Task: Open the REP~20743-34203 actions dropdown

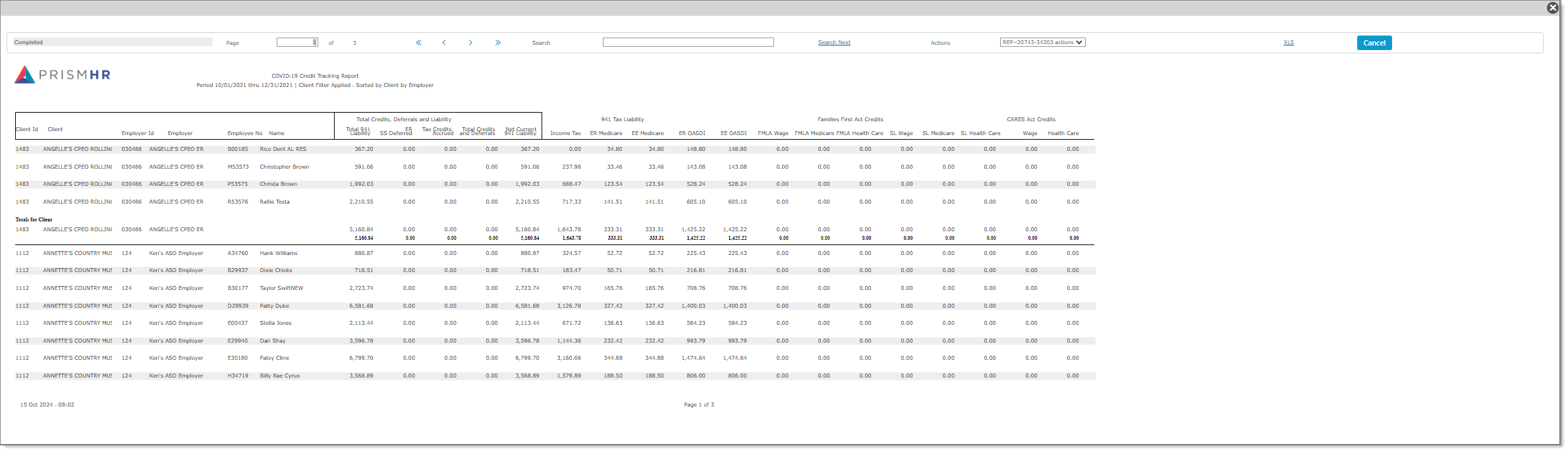Action: click(x=1042, y=42)
